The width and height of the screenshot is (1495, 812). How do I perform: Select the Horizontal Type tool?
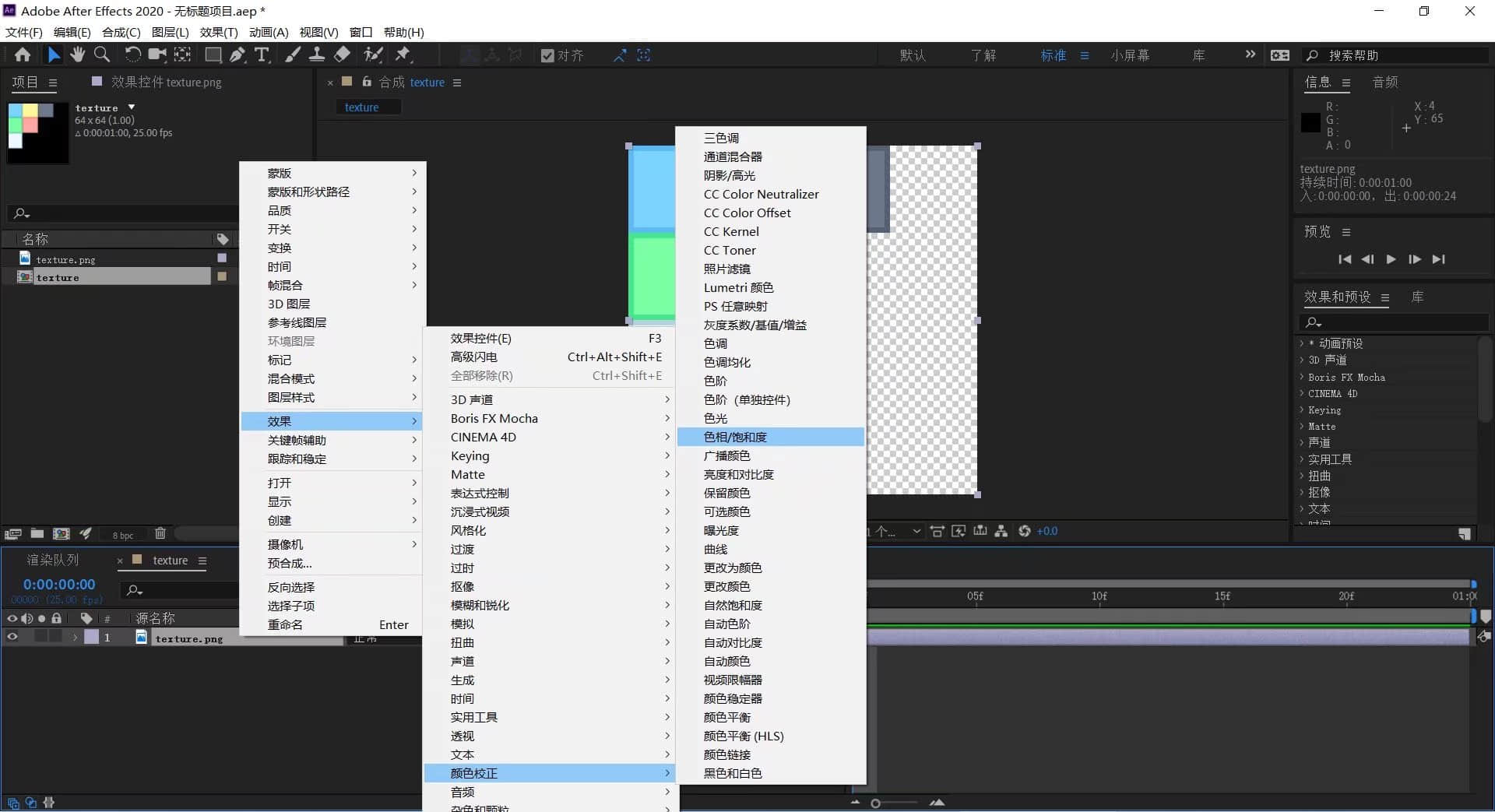tap(262, 54)
